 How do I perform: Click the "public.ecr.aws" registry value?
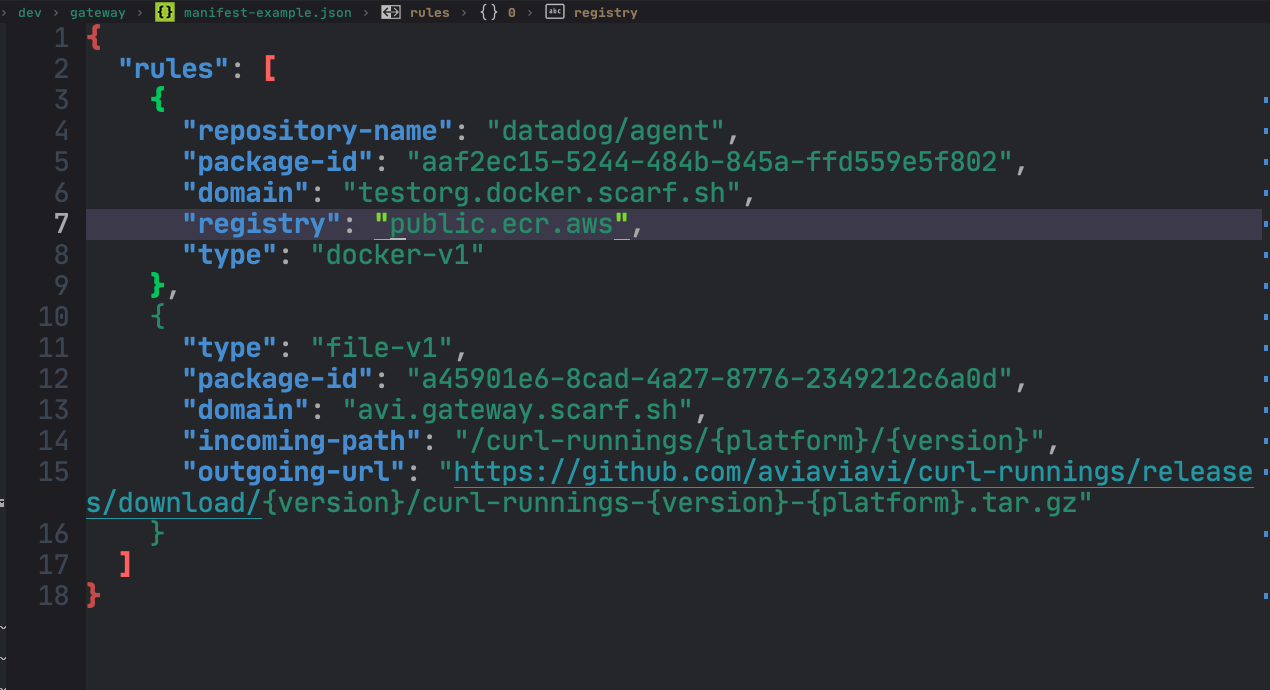502,224
